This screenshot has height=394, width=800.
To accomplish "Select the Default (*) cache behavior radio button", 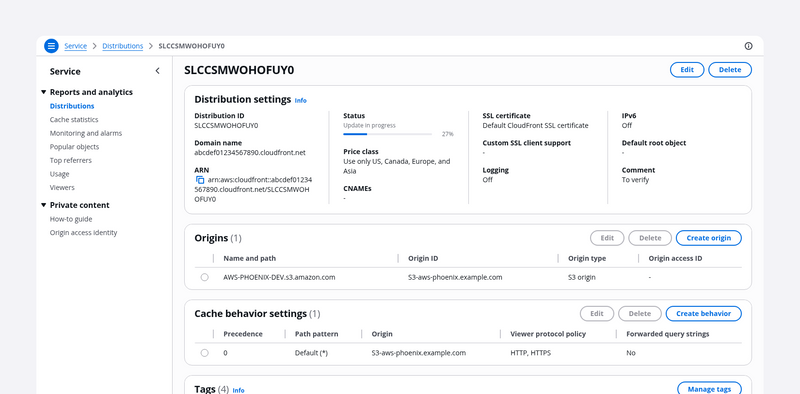I will pyautogui.click(x=205, y=353).
